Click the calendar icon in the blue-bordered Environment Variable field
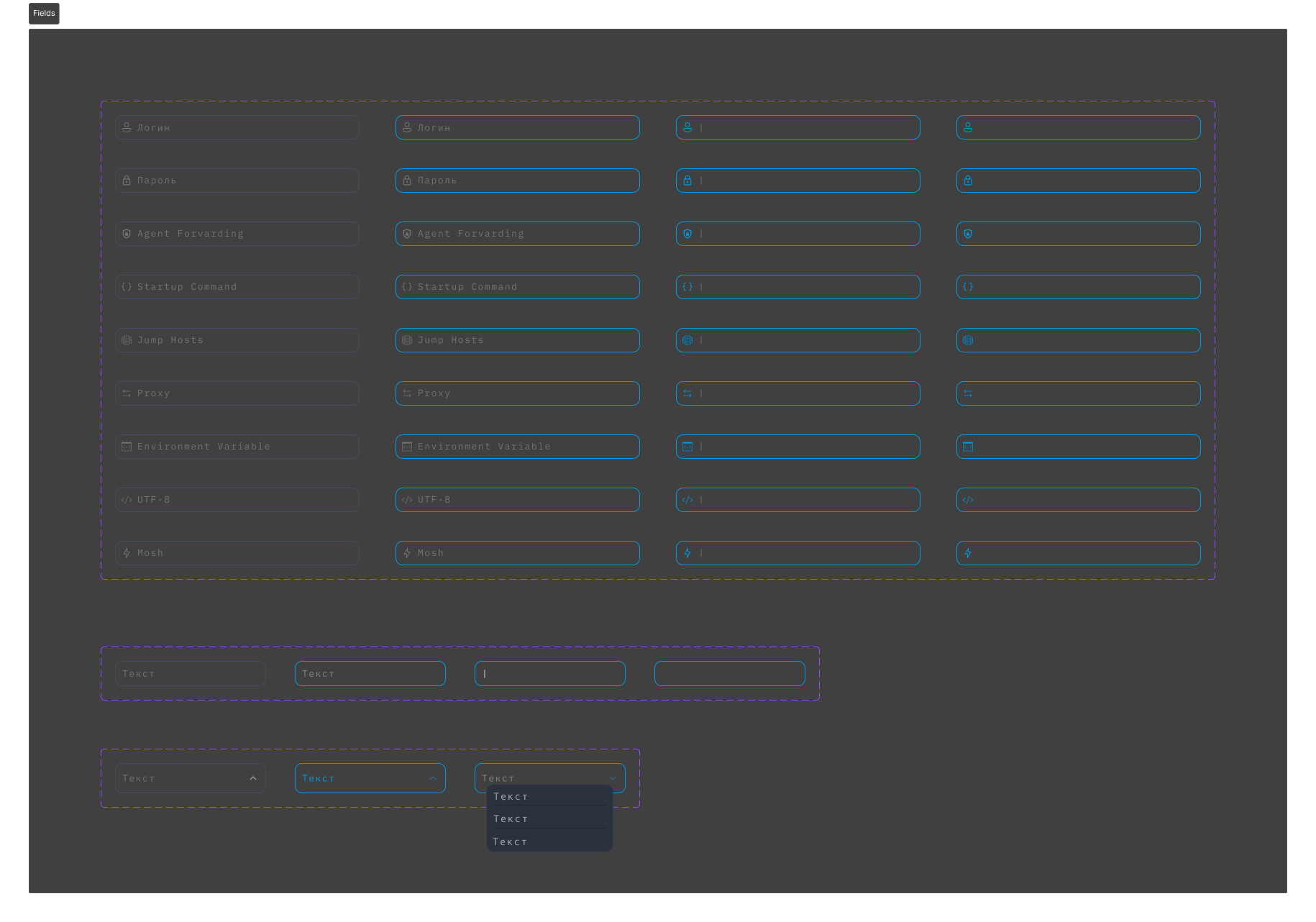This screenshot has height=922, width=1316. tap(407, 447)
